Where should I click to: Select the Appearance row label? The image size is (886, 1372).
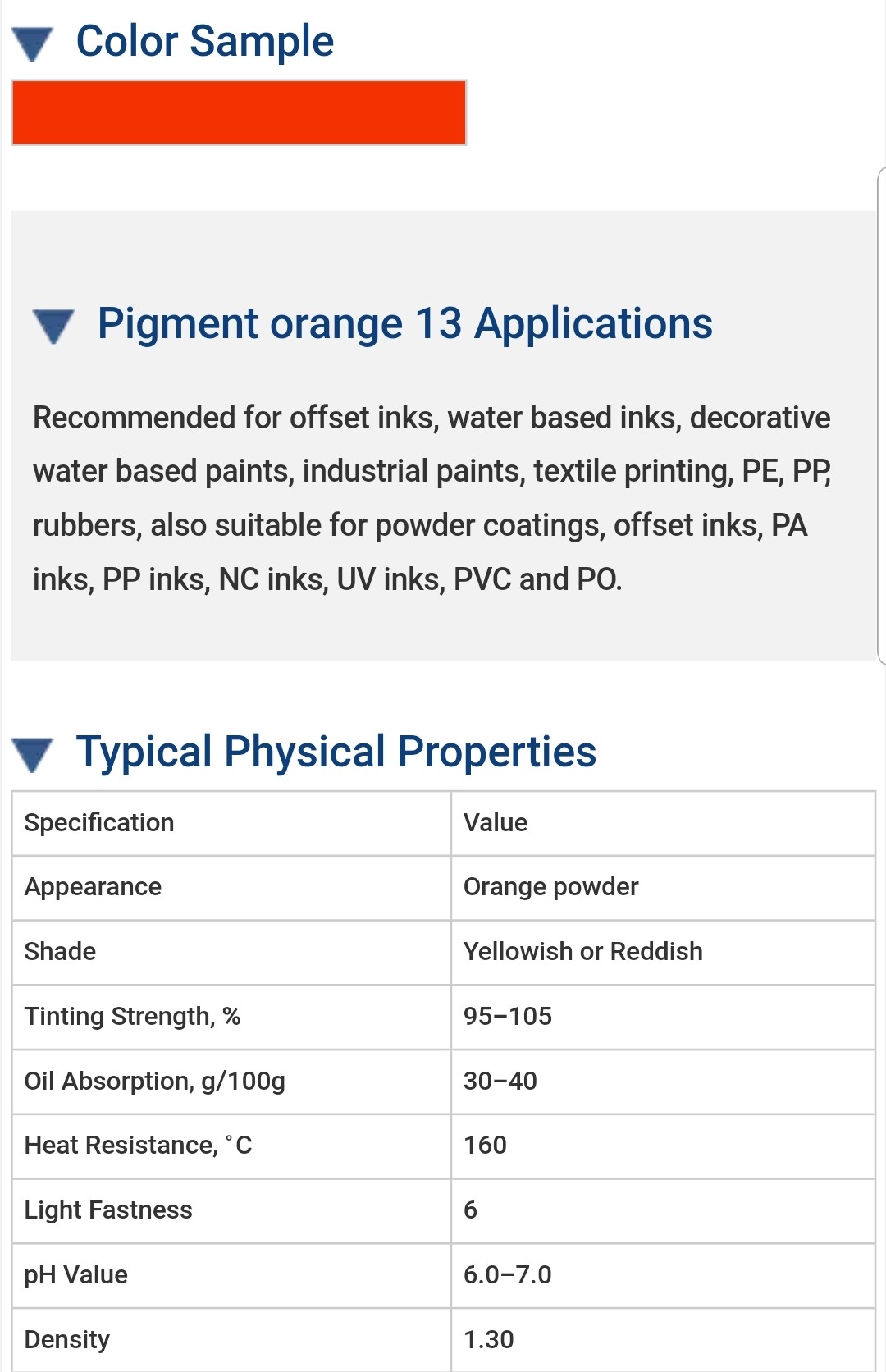click(93, 887)
